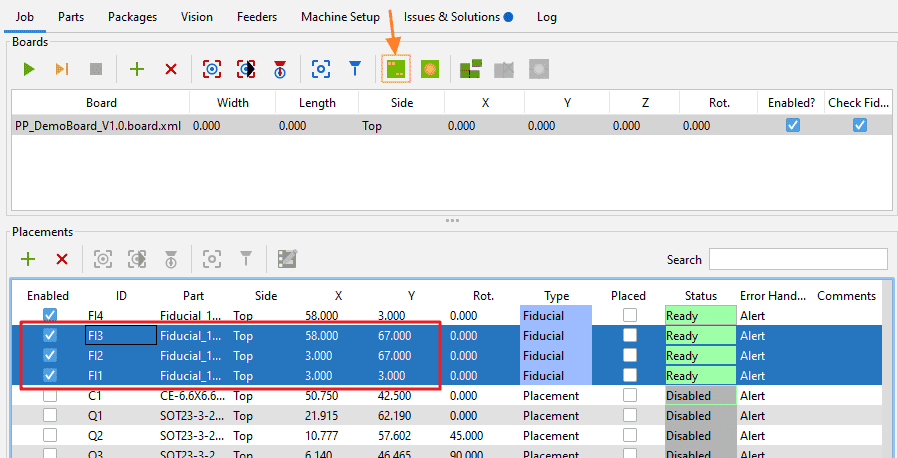This screenshot has height=458, width=898.
Task: Start the job with the green play button
Action: coord(29,69)
